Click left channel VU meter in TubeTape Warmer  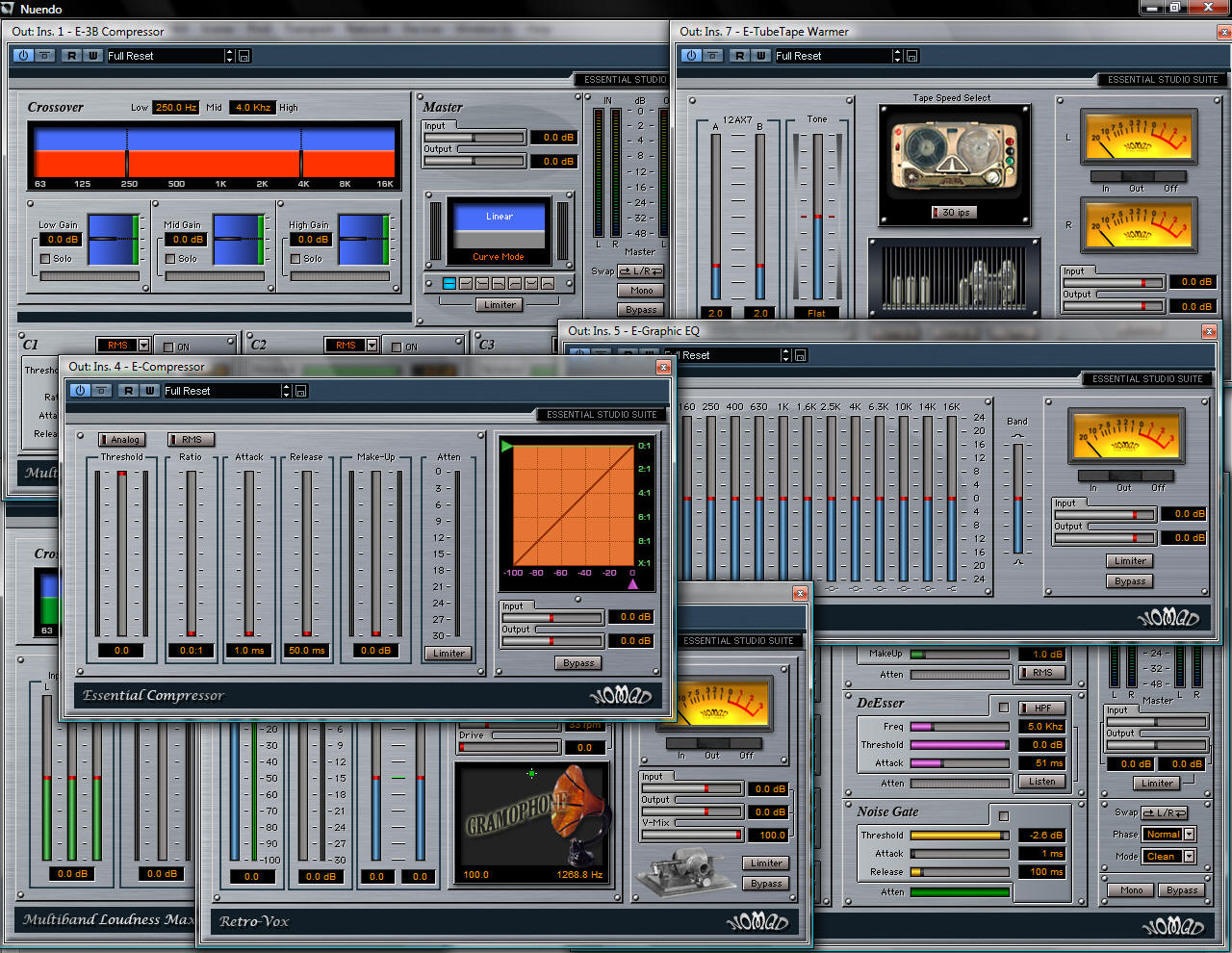click(x=1139, y=137)
